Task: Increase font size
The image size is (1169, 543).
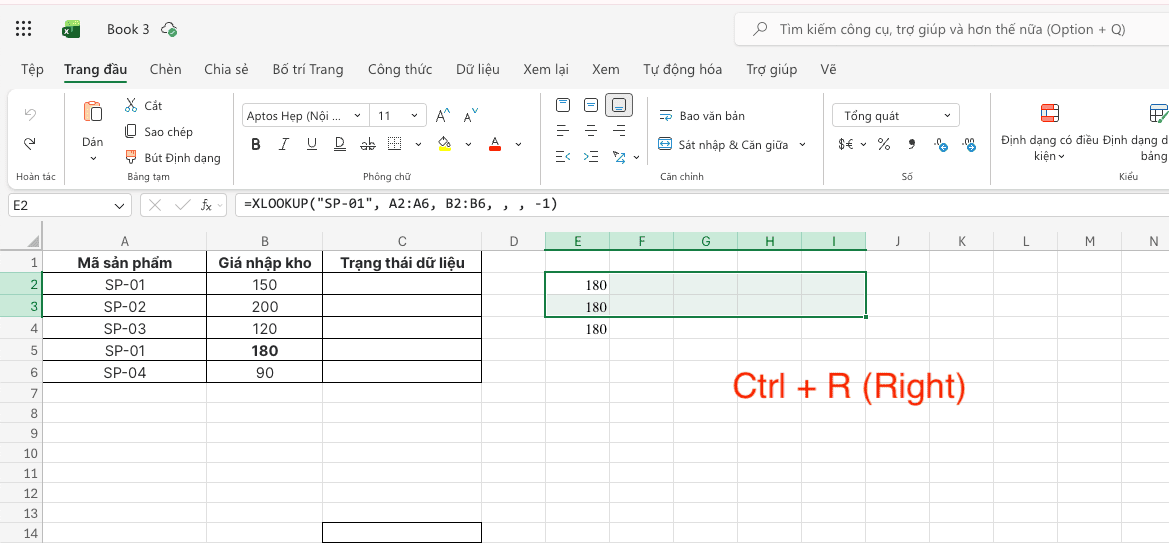Action: 444,116
